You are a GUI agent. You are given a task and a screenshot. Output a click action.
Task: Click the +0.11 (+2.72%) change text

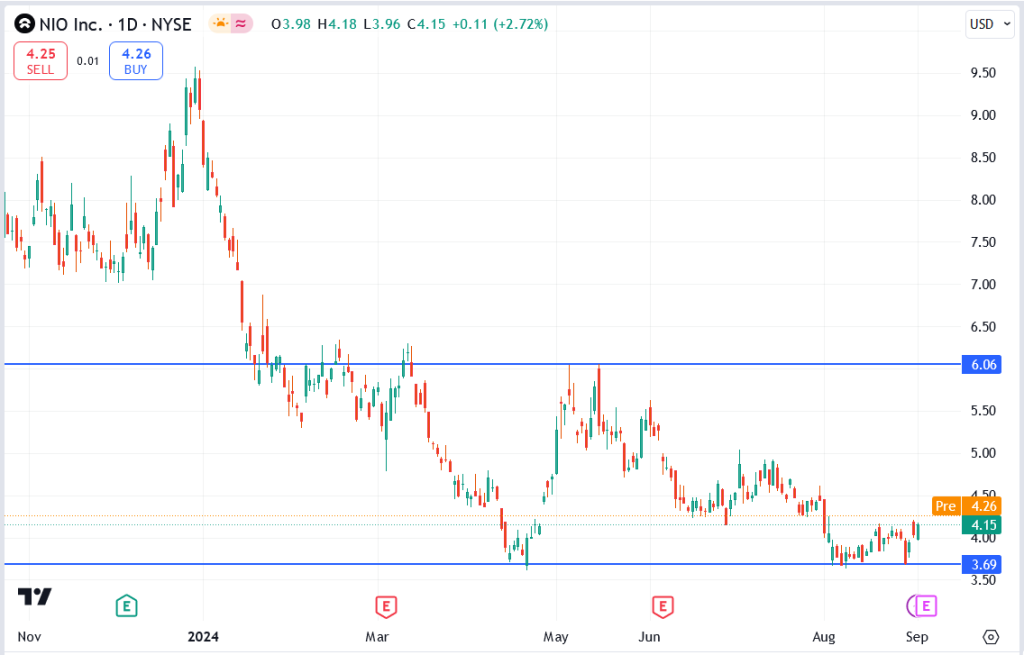[500, 24]
